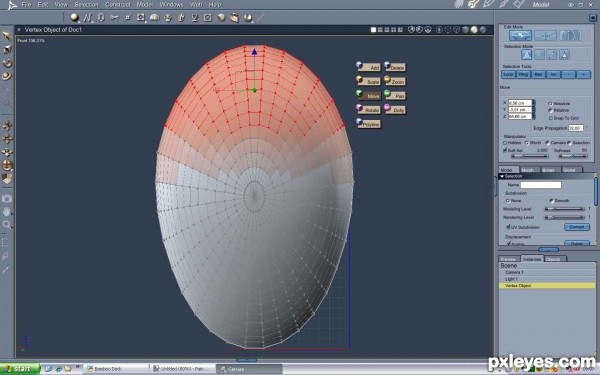Click the Ring selection tool button

(523, 75)
